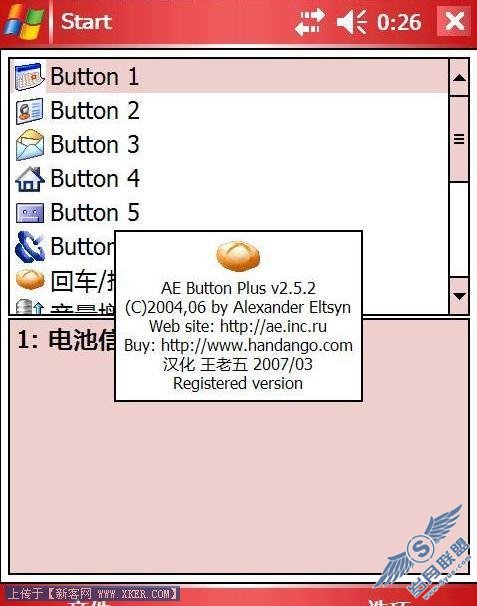
Task: Select the home icon beside Button 4
Action: [29, 179]
